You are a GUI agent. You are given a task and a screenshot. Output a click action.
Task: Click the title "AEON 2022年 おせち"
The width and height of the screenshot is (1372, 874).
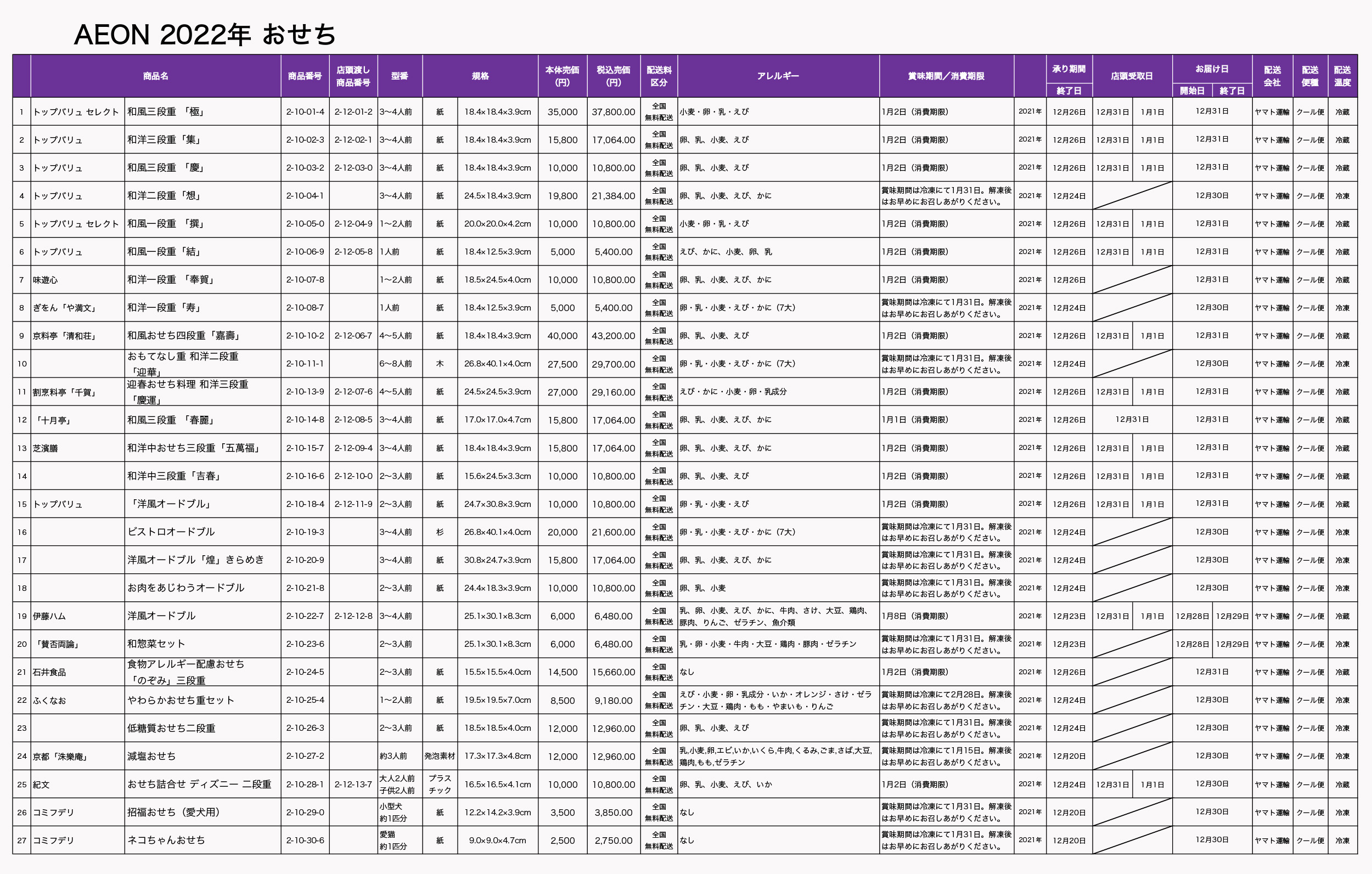205,35
